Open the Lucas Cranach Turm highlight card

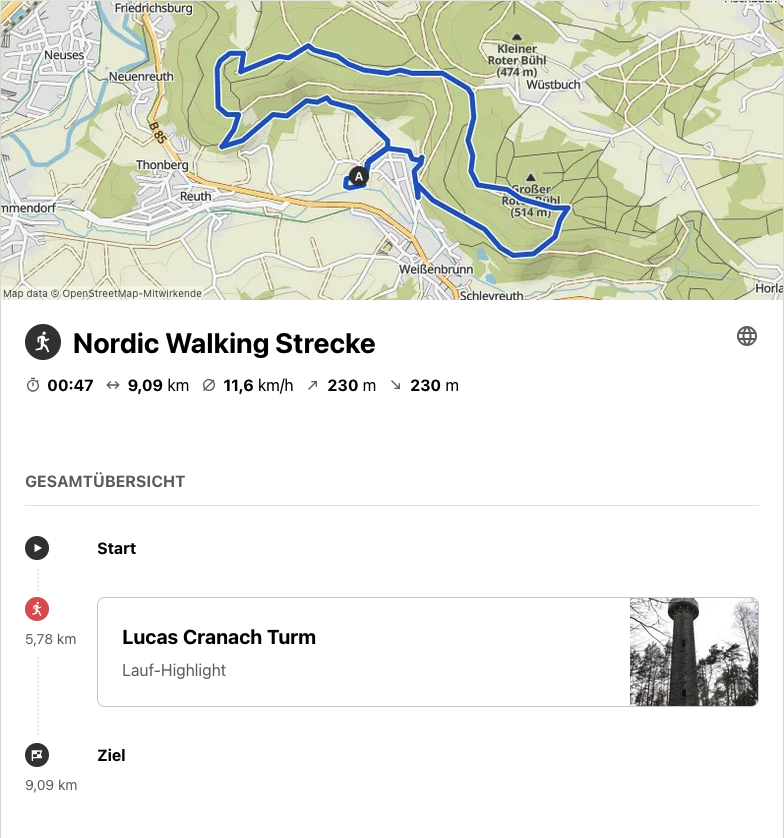[428, 652]
